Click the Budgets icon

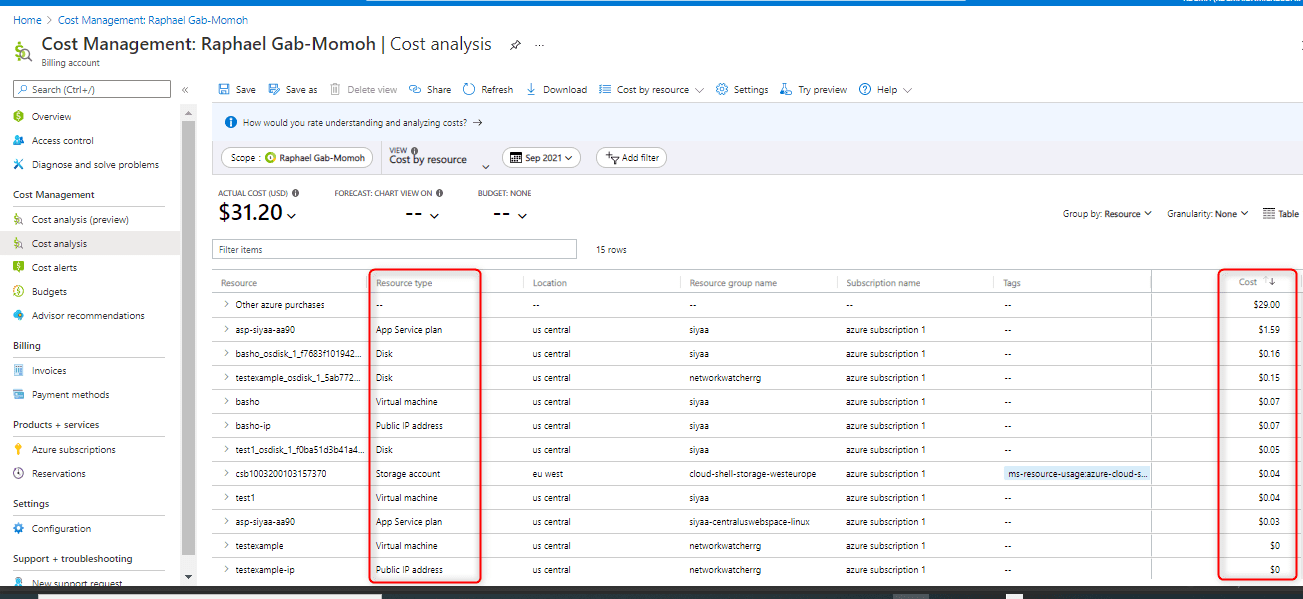coord(19,292)
